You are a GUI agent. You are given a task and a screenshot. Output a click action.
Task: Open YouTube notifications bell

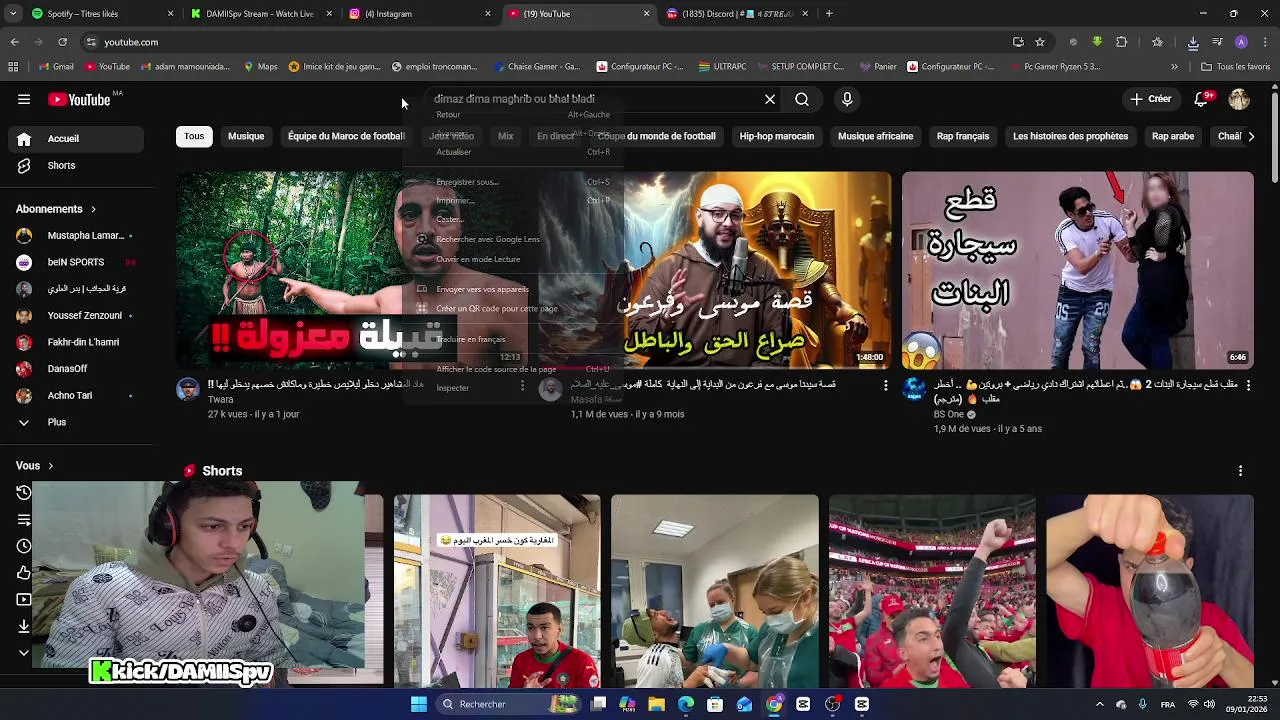pyautogui.click(x=1202, y=99)
